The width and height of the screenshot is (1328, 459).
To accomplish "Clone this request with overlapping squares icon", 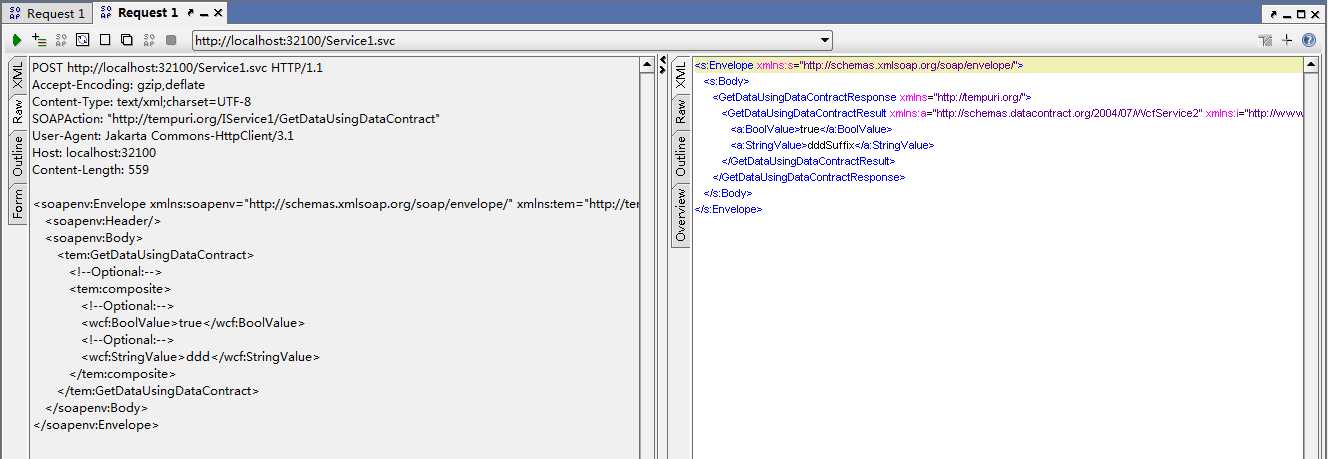I will coord(126,40).
